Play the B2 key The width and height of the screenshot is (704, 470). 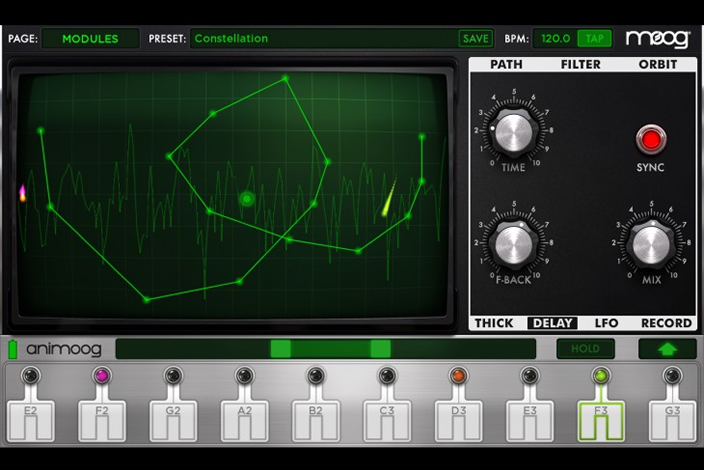tap(316, 421)
